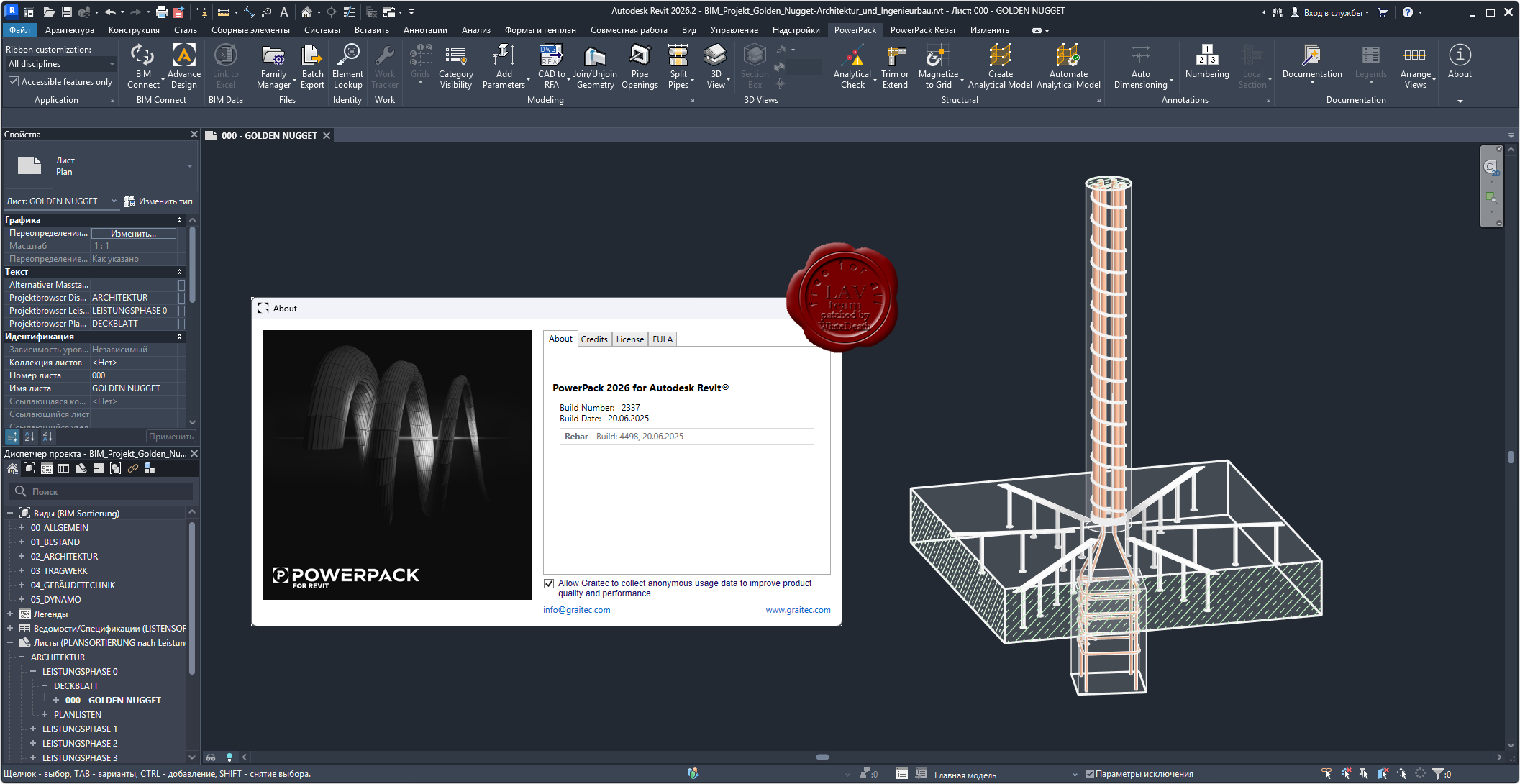Expand the 02_ARCHITEKTUR tree node

22,556
